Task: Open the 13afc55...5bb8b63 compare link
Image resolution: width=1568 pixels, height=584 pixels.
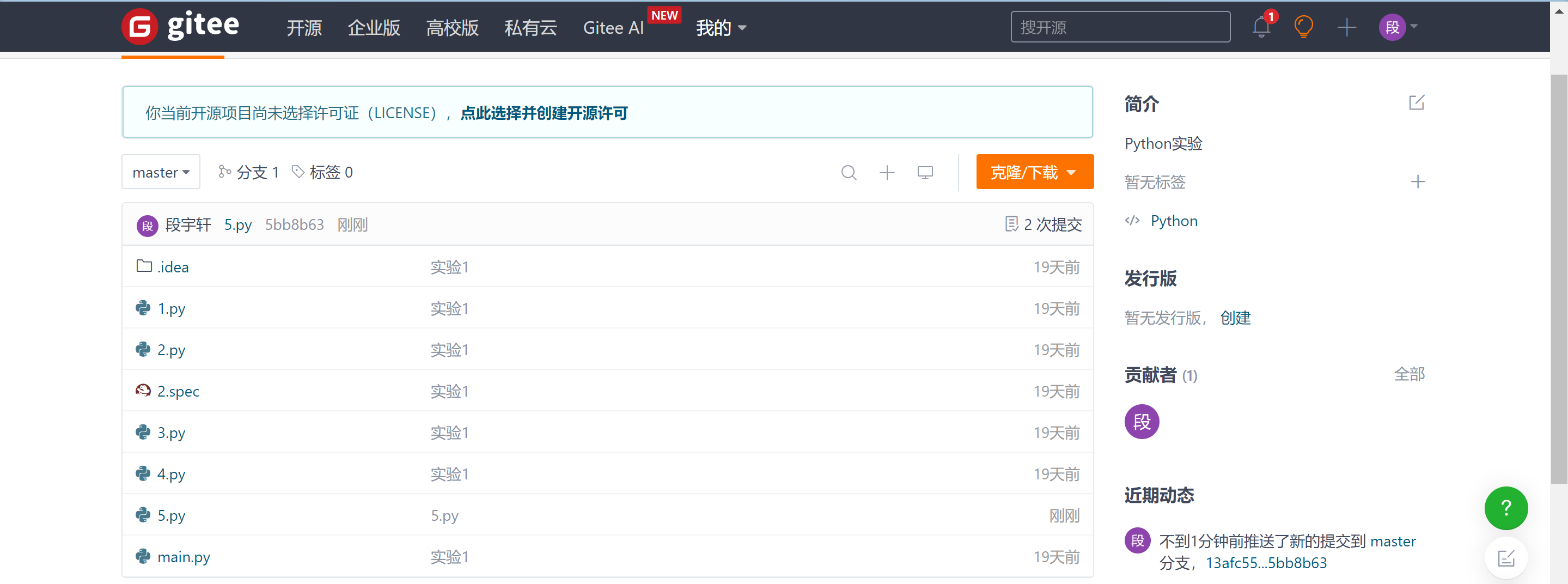Action: (1266, 563)
